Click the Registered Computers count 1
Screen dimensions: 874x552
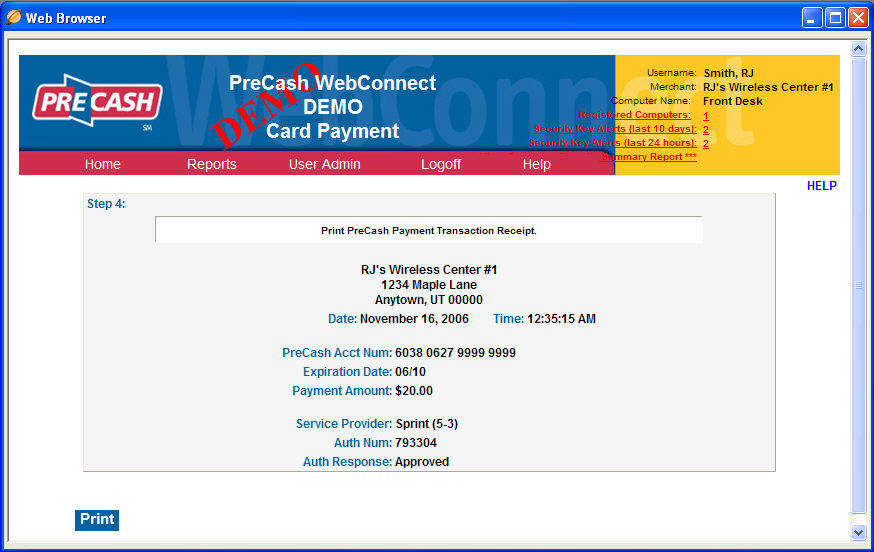[x=706, y=116]
